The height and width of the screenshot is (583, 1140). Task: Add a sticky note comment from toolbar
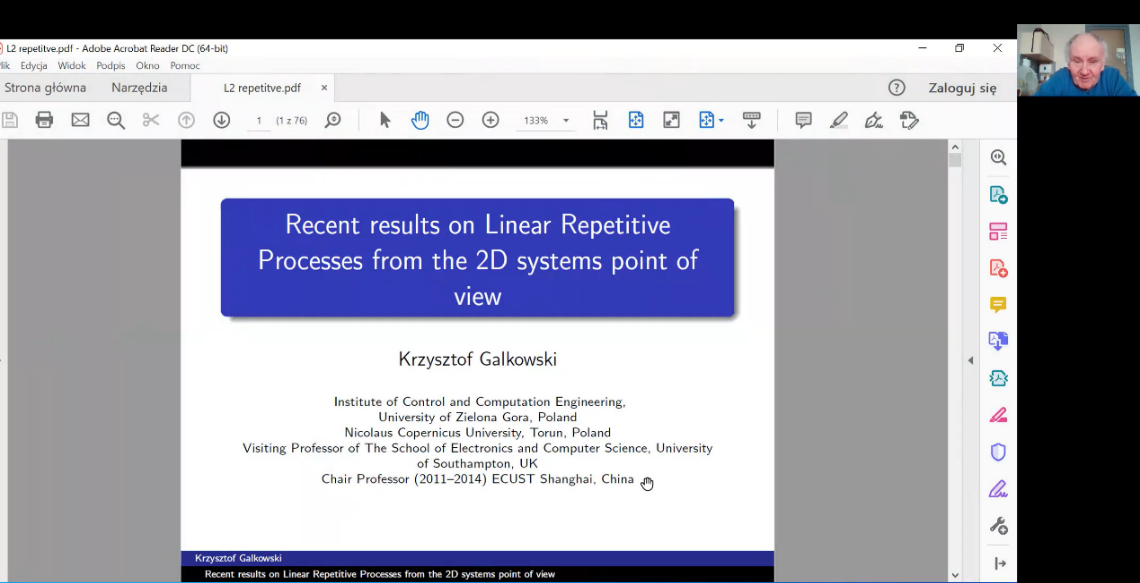click(x=803, y=120)
